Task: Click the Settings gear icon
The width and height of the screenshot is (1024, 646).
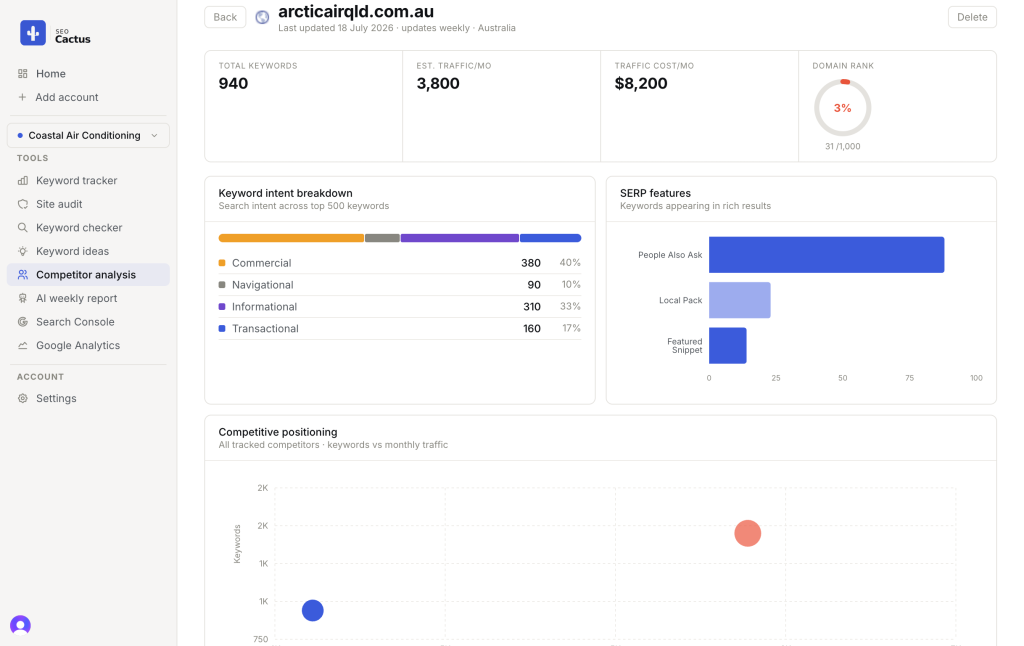Action: point(23,398)
